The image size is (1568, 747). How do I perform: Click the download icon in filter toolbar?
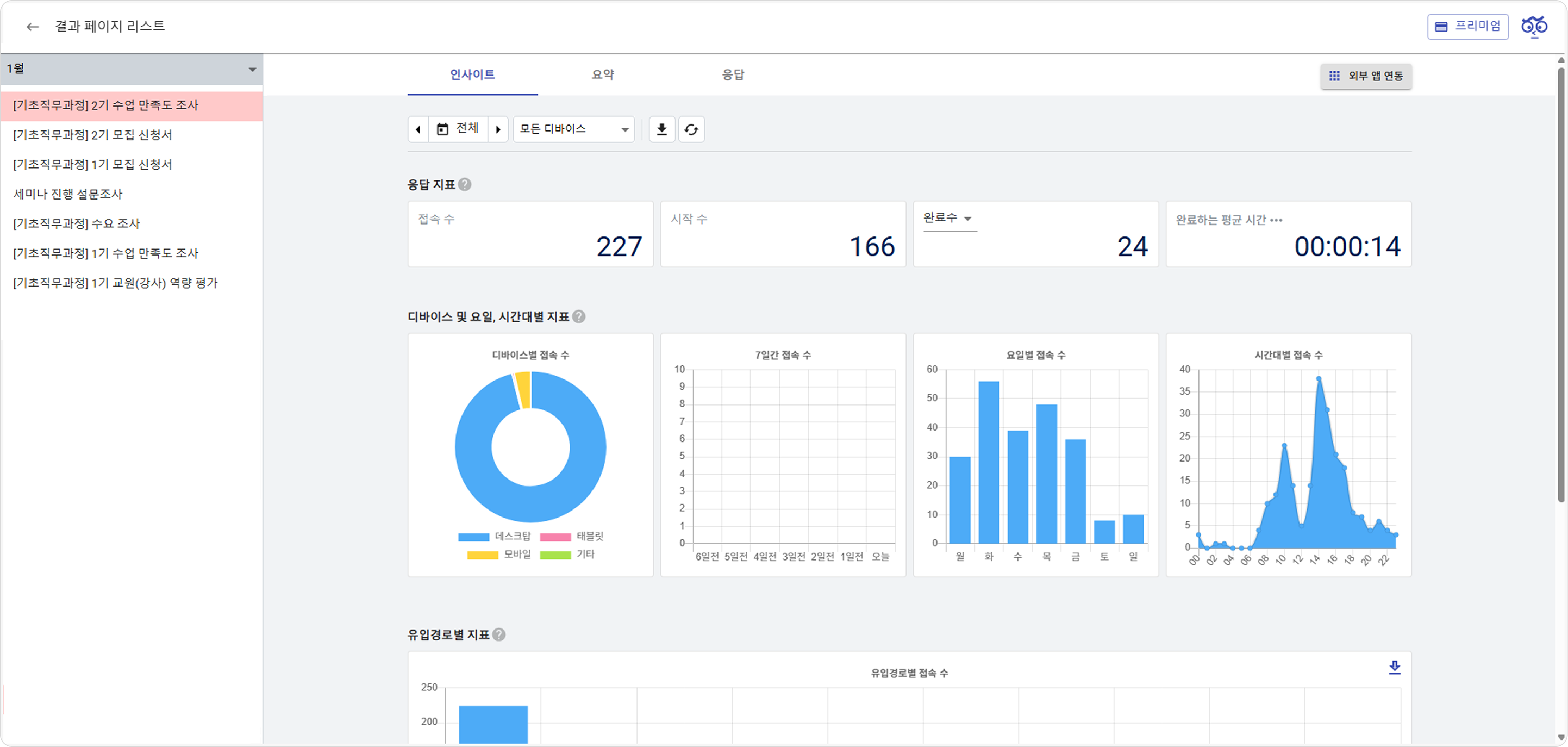tap(661, 129)
